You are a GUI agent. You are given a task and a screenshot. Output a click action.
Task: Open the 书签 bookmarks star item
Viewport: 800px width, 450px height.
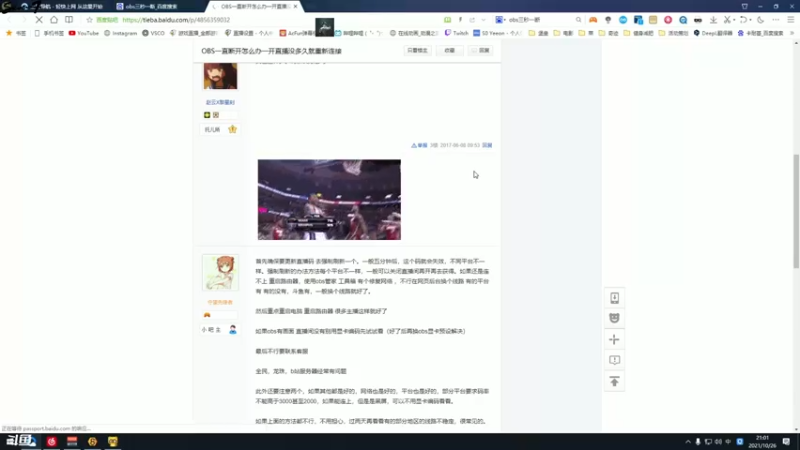[x=16, y=33]
